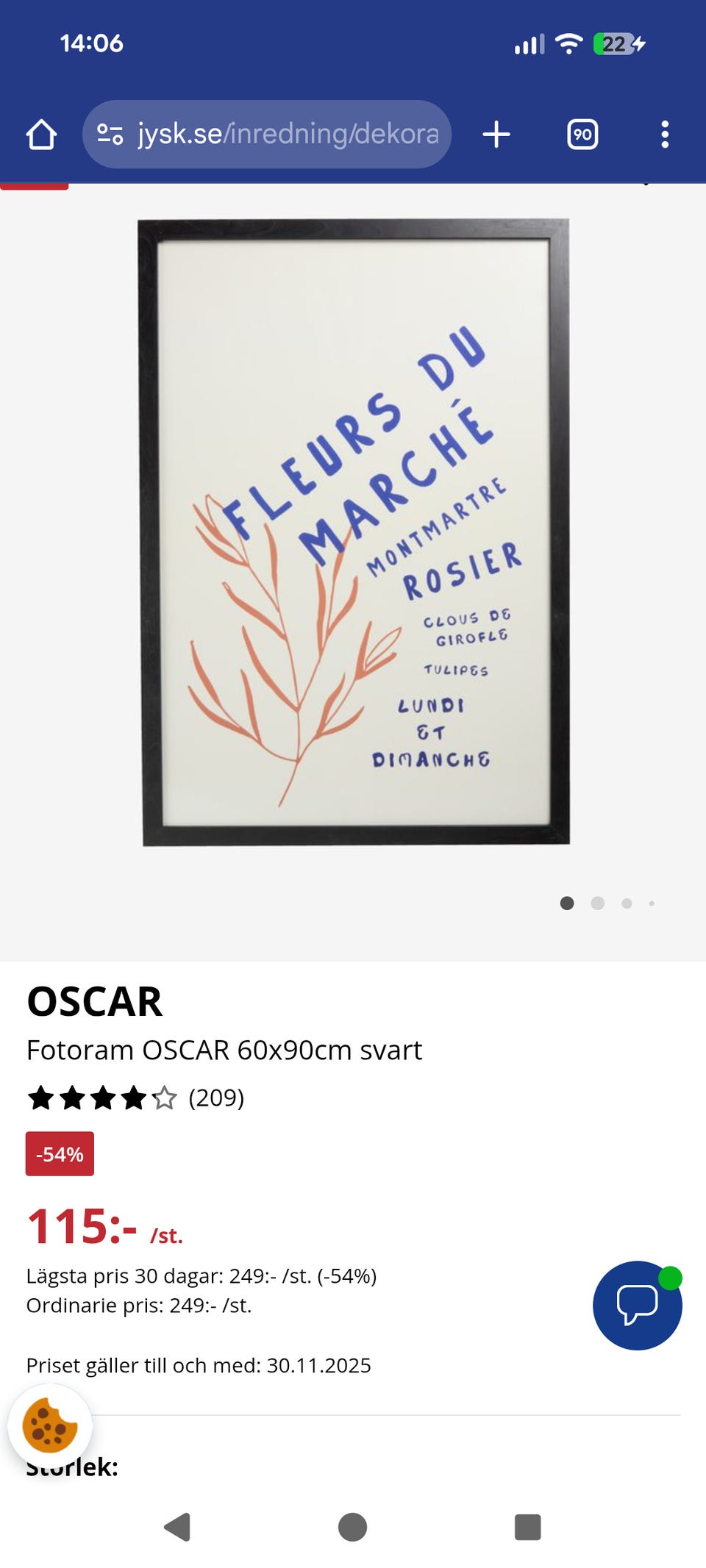Tap the -54% discount badge

point(60,1154)
